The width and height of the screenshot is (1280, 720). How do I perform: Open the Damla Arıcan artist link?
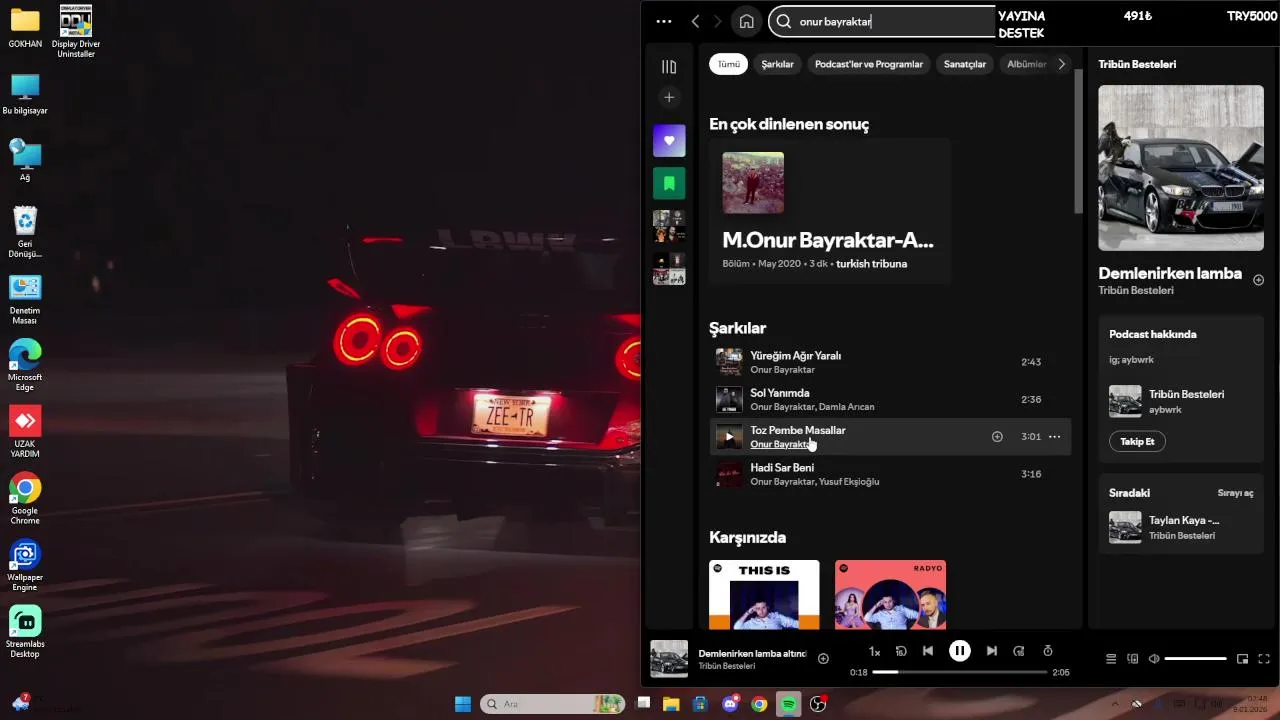pyautogui.click(x=847, y=407)
